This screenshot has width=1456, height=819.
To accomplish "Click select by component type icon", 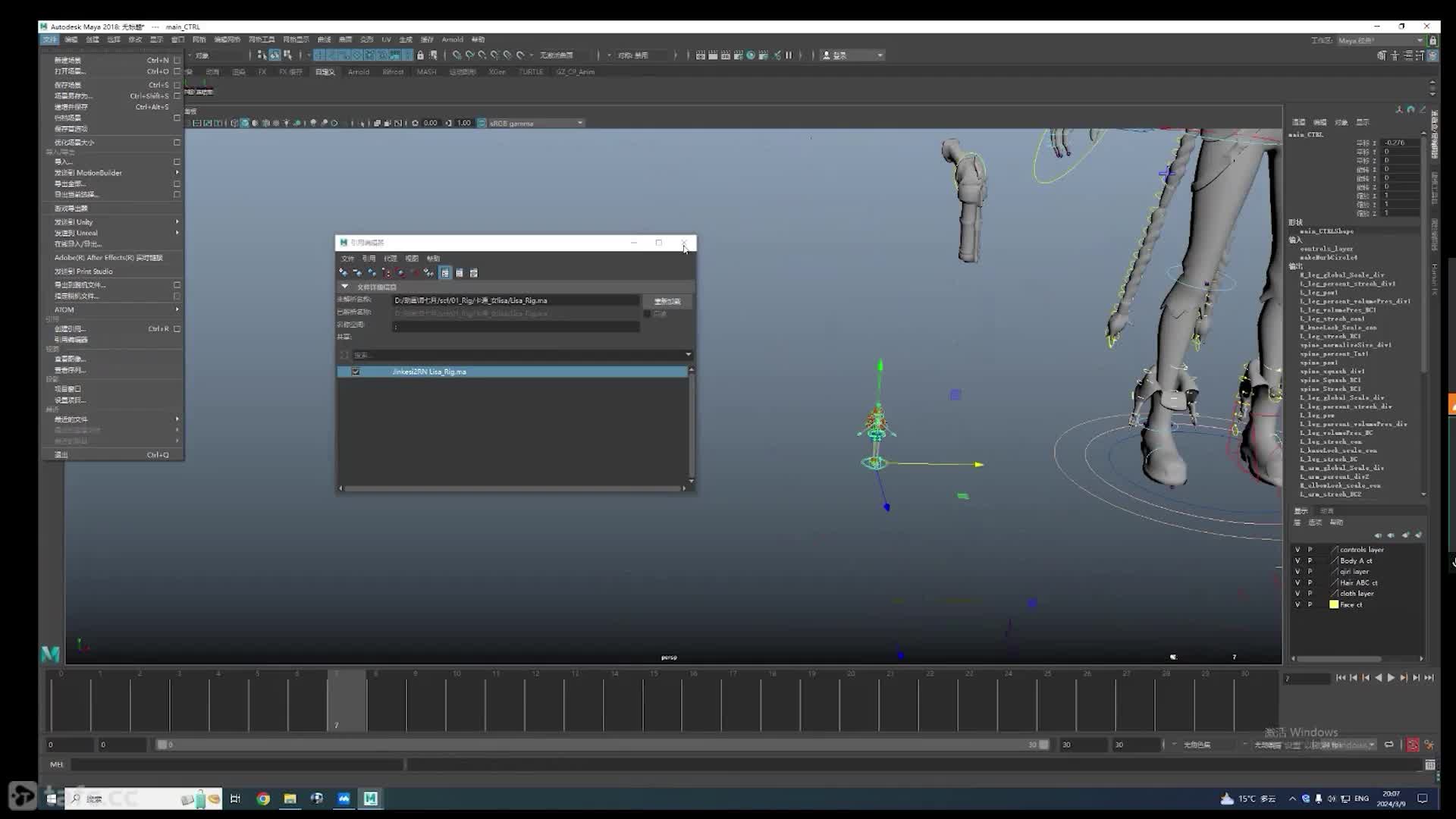I will pos(287,55).
